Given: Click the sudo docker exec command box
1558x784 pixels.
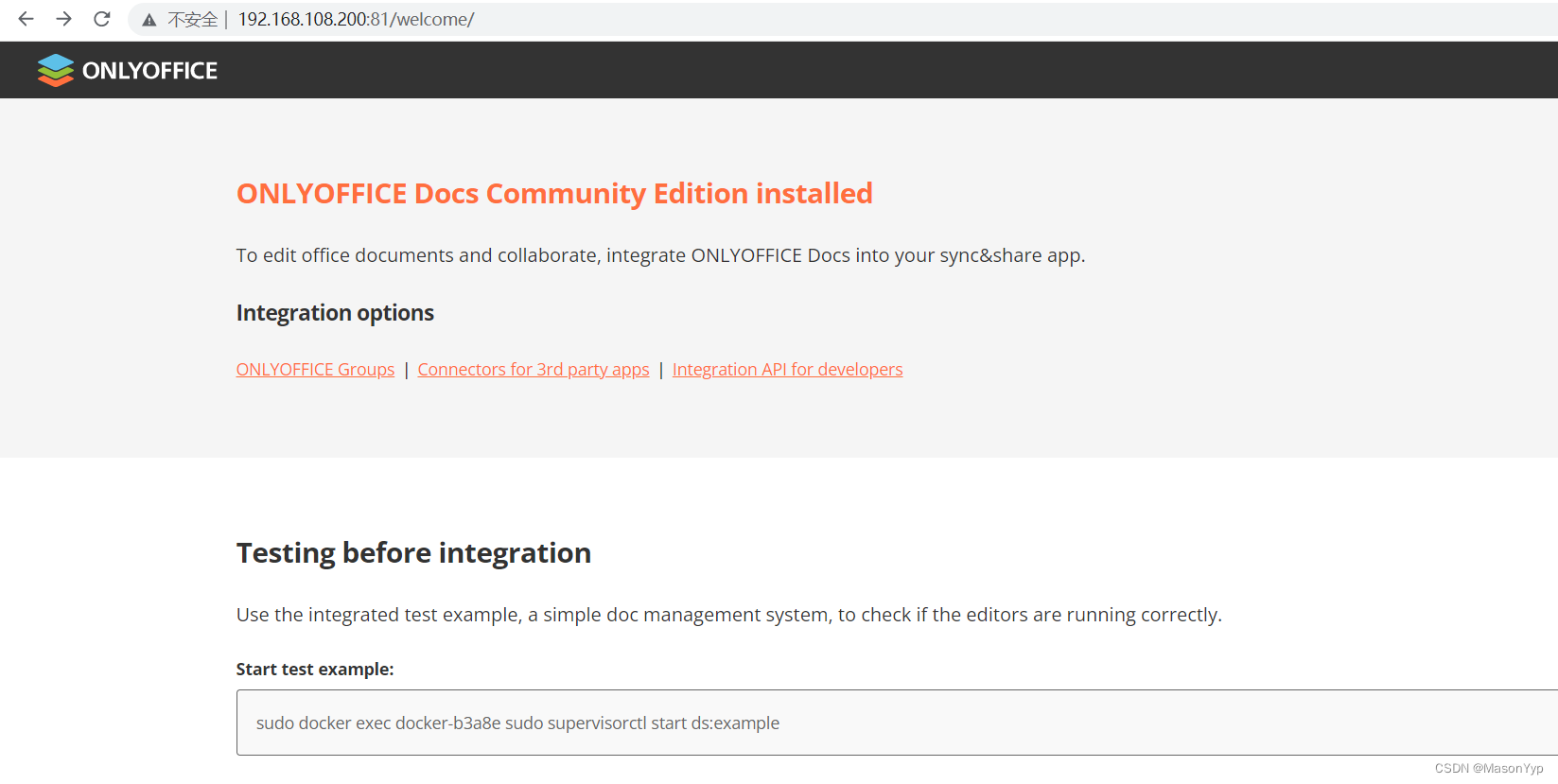Looking at the screenshot, I should coord(897,723).
